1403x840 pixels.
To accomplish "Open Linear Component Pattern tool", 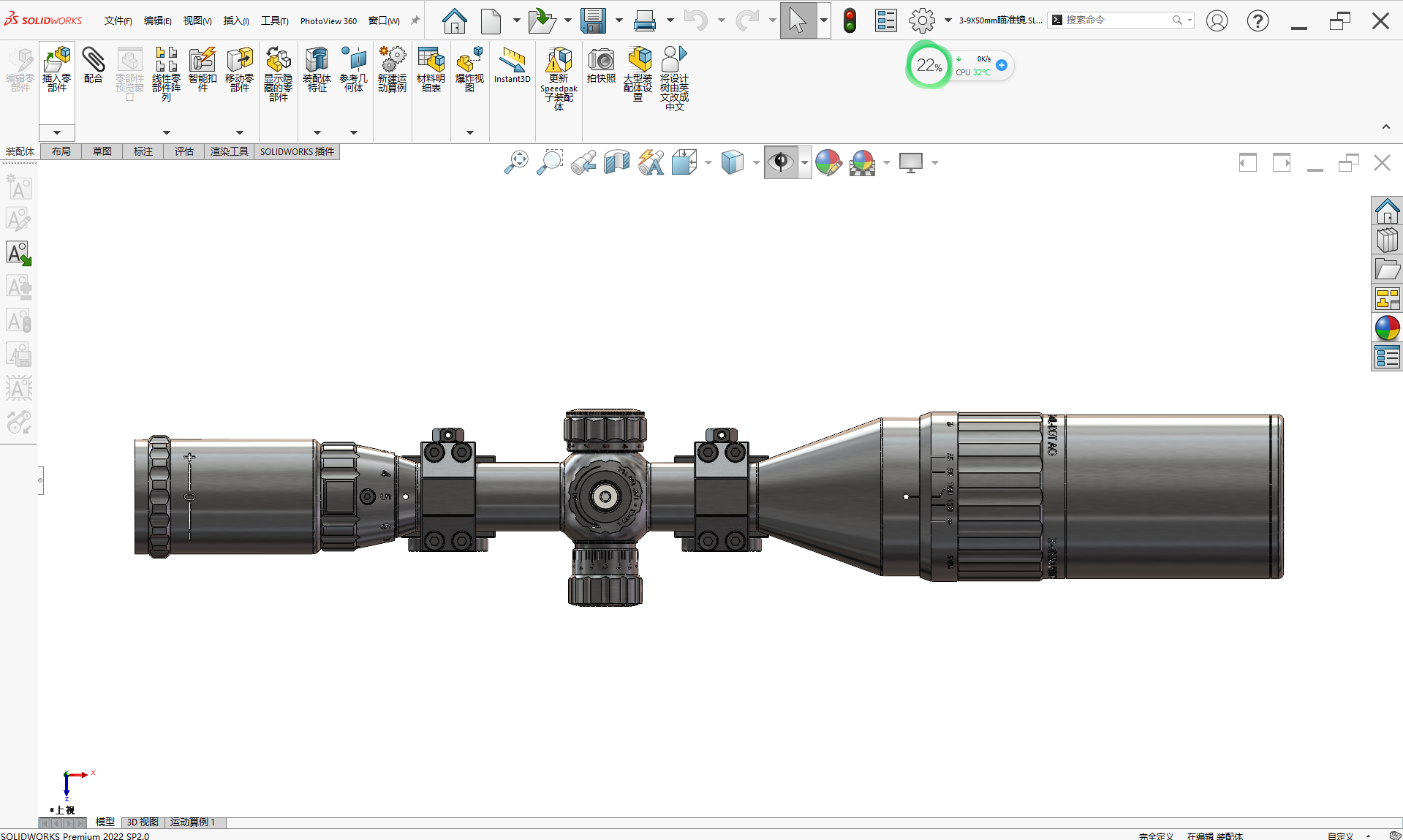I will click(166, 74).
